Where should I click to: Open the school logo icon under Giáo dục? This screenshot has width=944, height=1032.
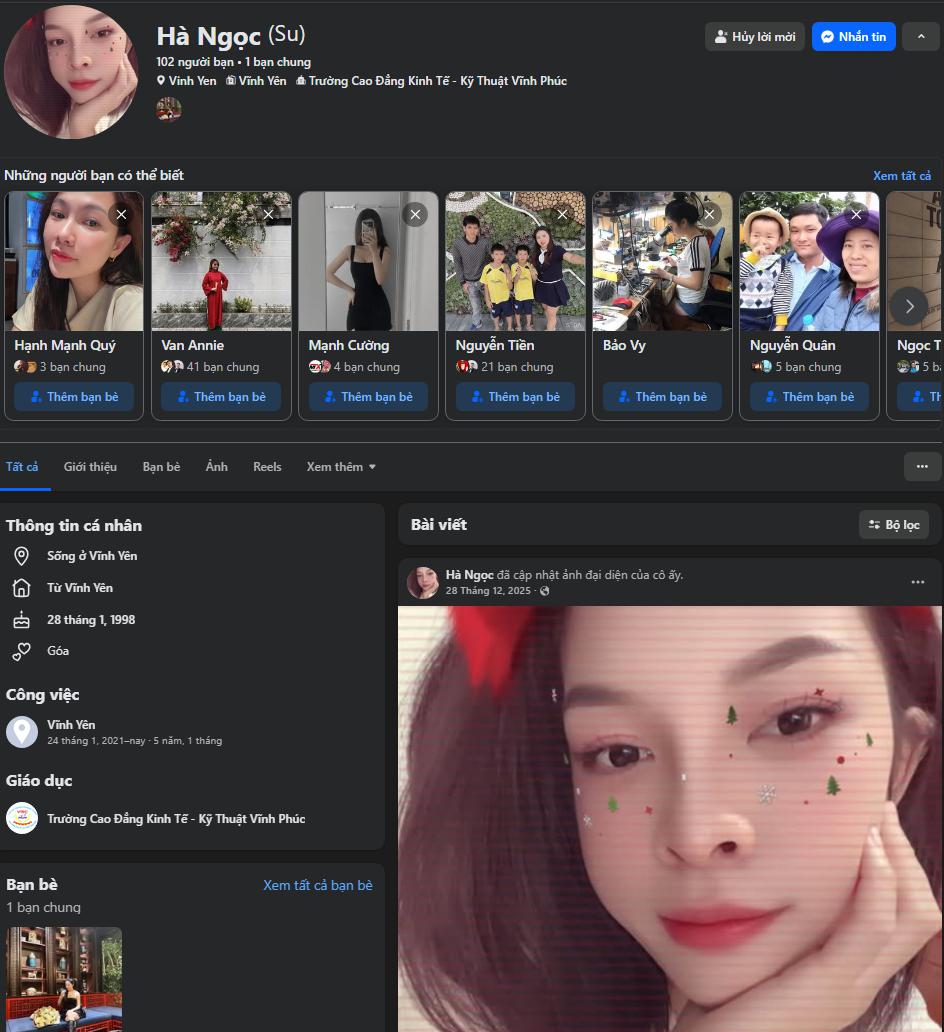tap(22, 818)
